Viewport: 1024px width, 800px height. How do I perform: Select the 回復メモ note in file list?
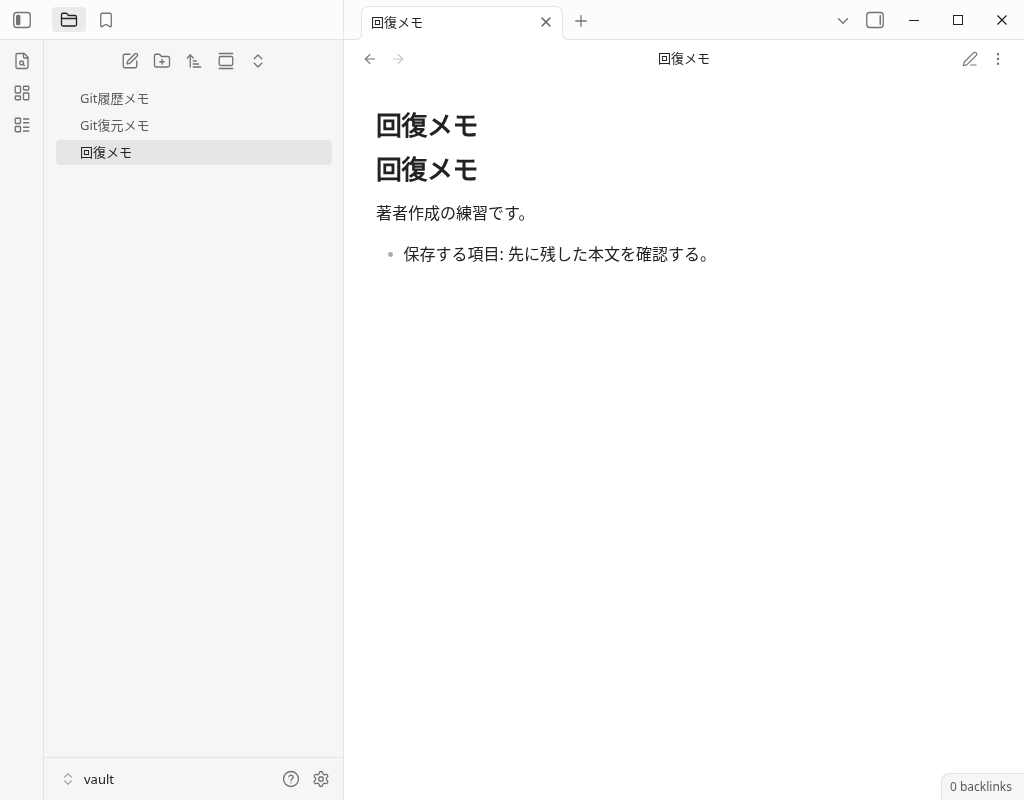194,152
